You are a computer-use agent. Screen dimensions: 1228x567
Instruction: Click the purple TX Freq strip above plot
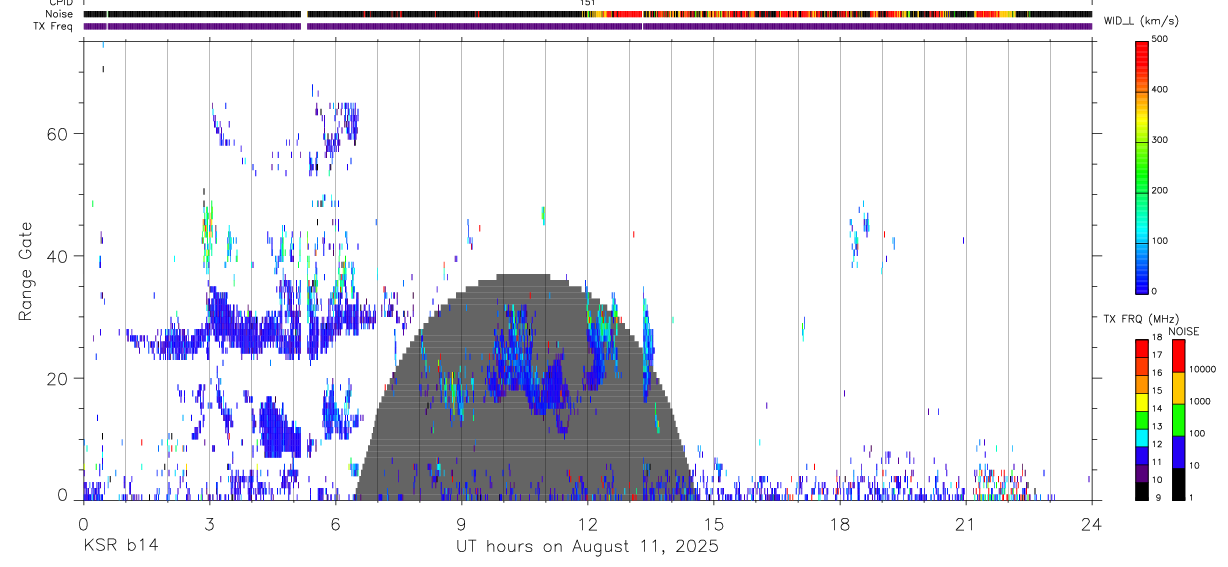coord(587,26)
